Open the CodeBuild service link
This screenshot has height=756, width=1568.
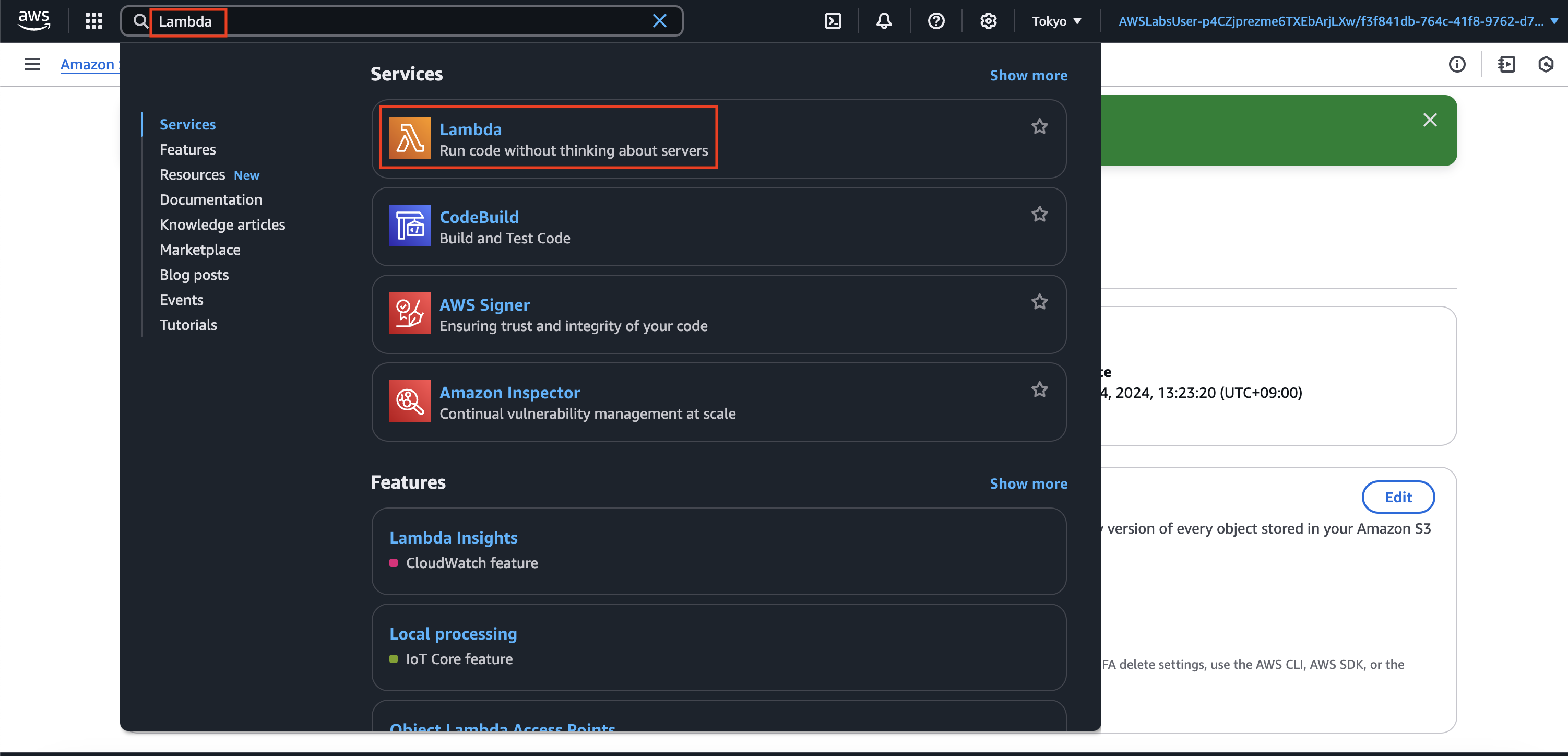pyautogui.click(x=479, y=217)
